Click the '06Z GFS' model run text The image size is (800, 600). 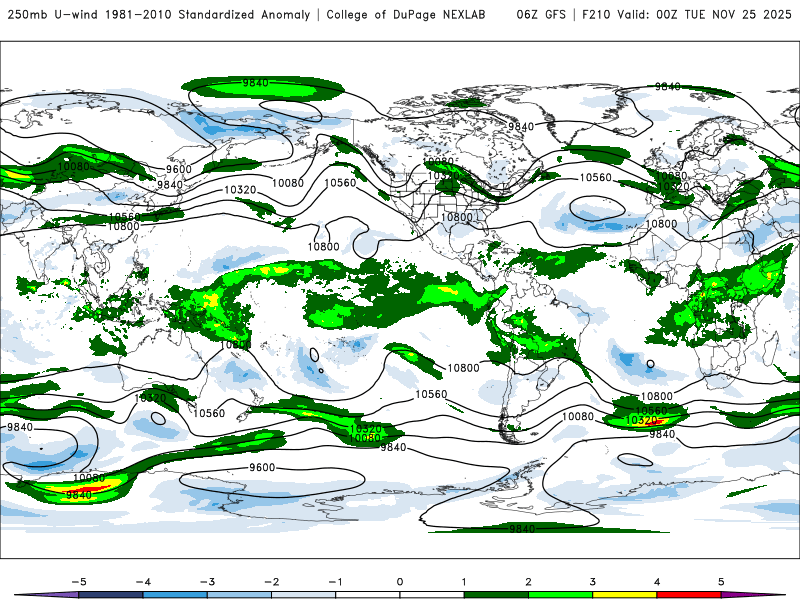point(541,14)
